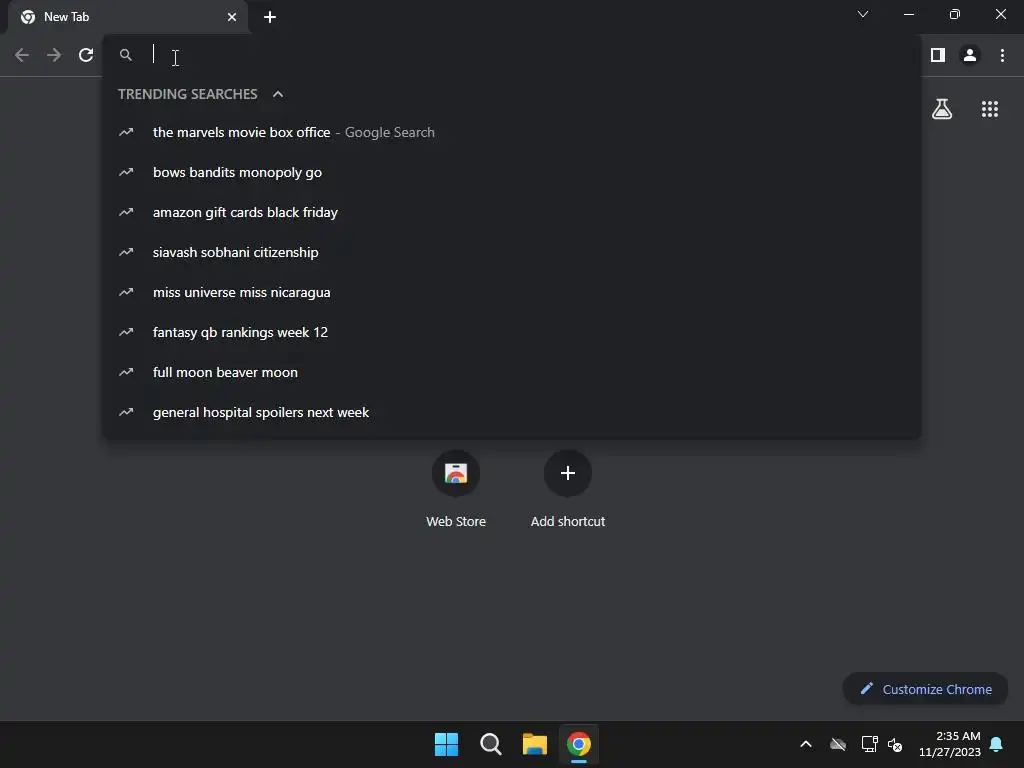Open Google apps grid
The width and height of the screenshot is (1024, 768).
[x=989, y=109]
